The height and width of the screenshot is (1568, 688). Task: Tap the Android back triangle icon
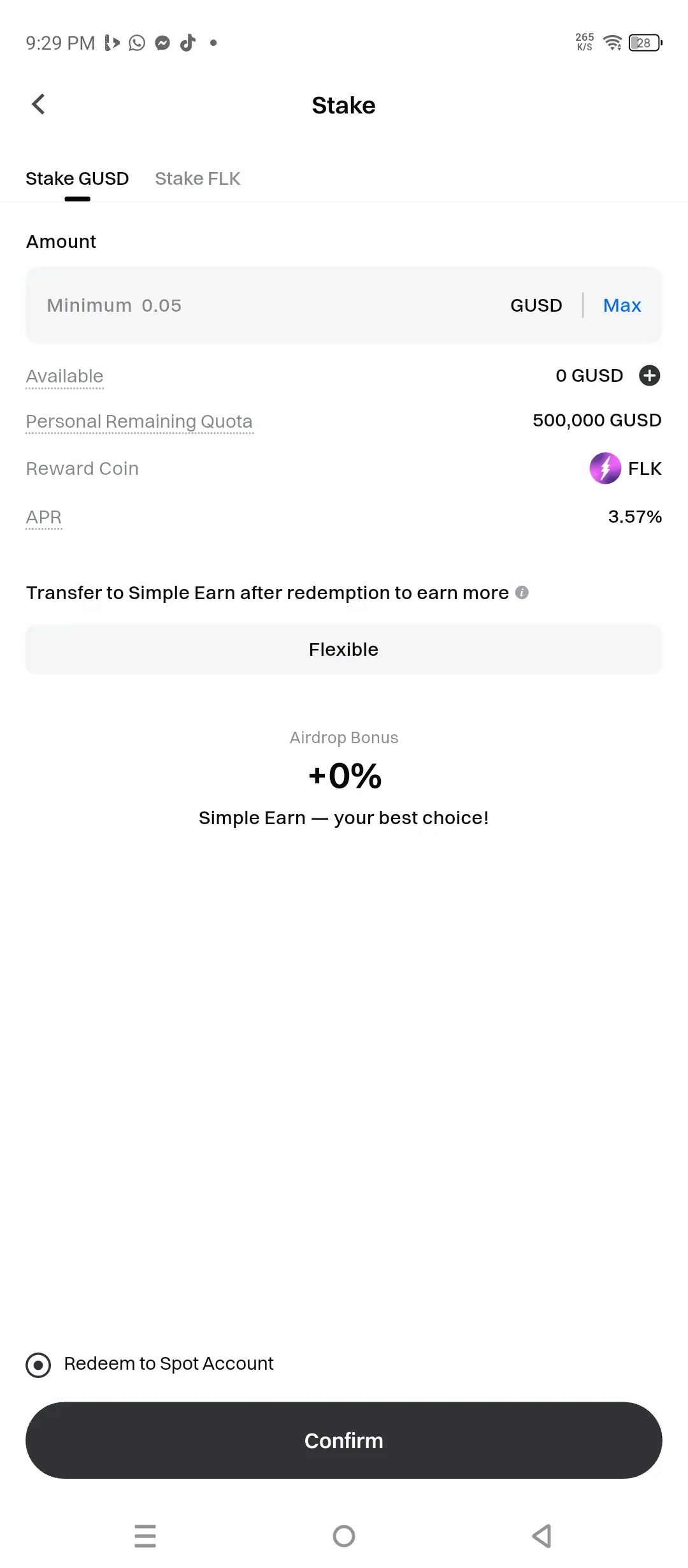pyautogui.click(x=541, y=1536)
